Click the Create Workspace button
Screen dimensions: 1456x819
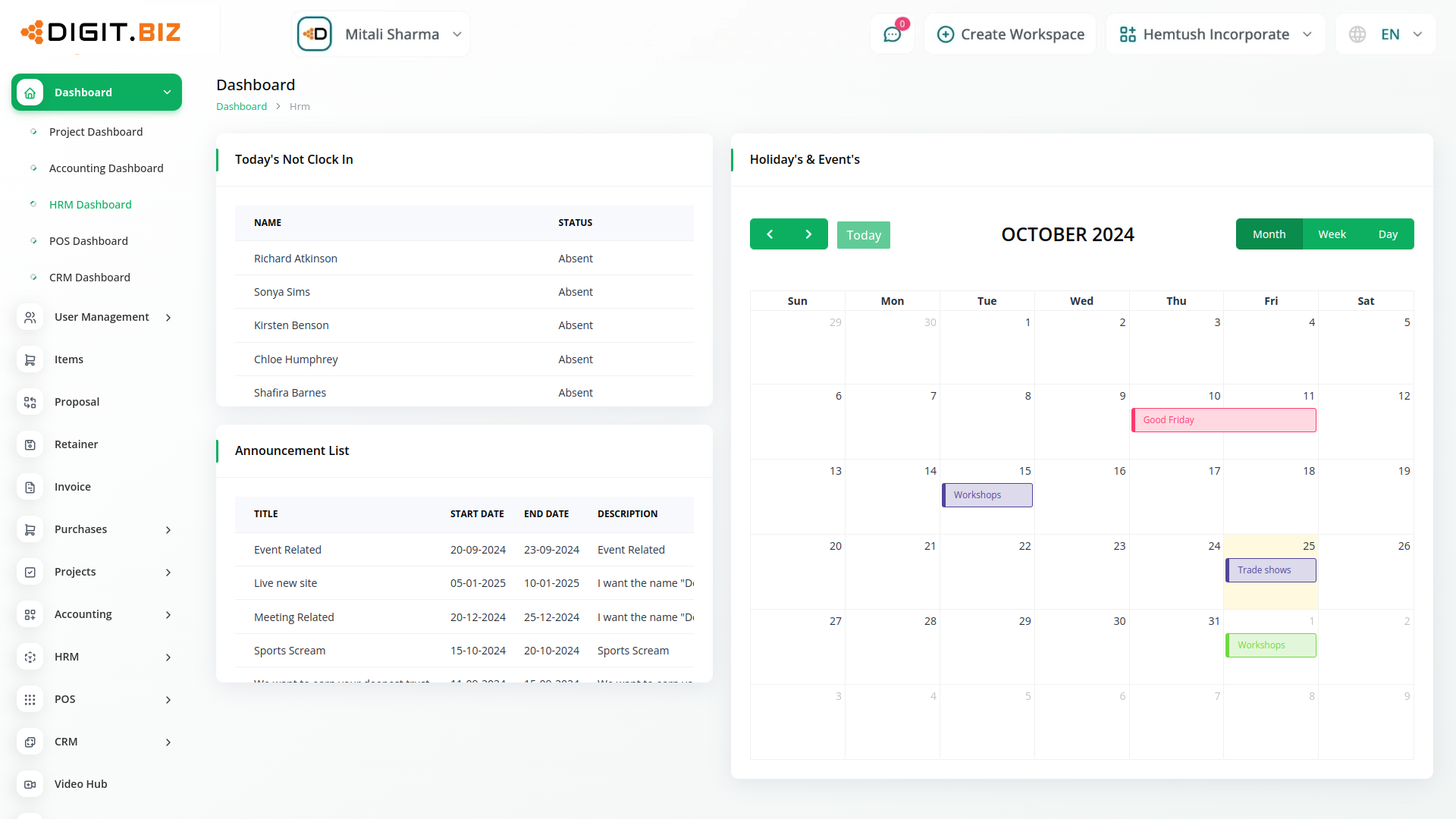tap(1010, 35)
